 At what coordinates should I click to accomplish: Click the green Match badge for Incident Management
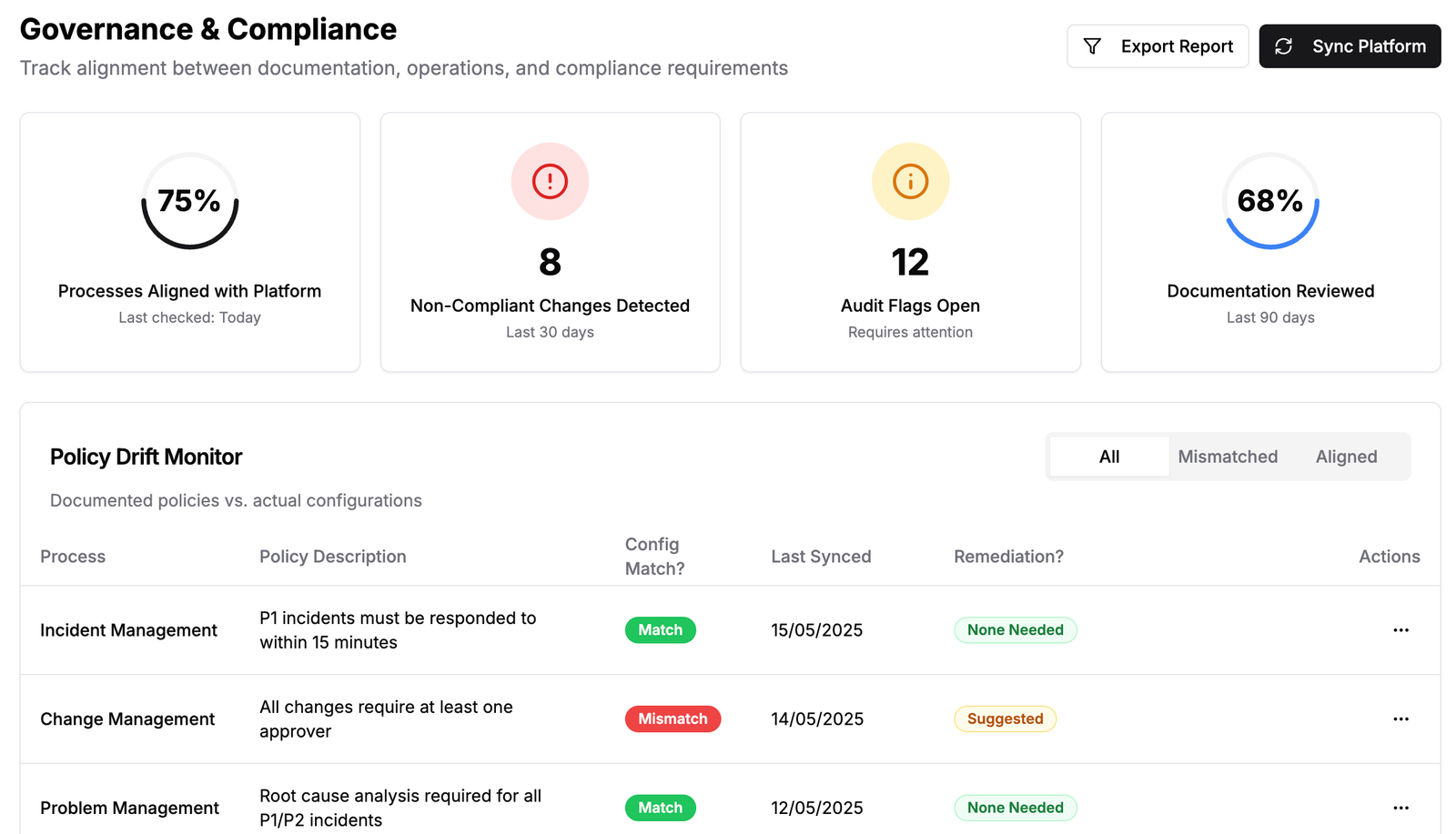[661, 629]
